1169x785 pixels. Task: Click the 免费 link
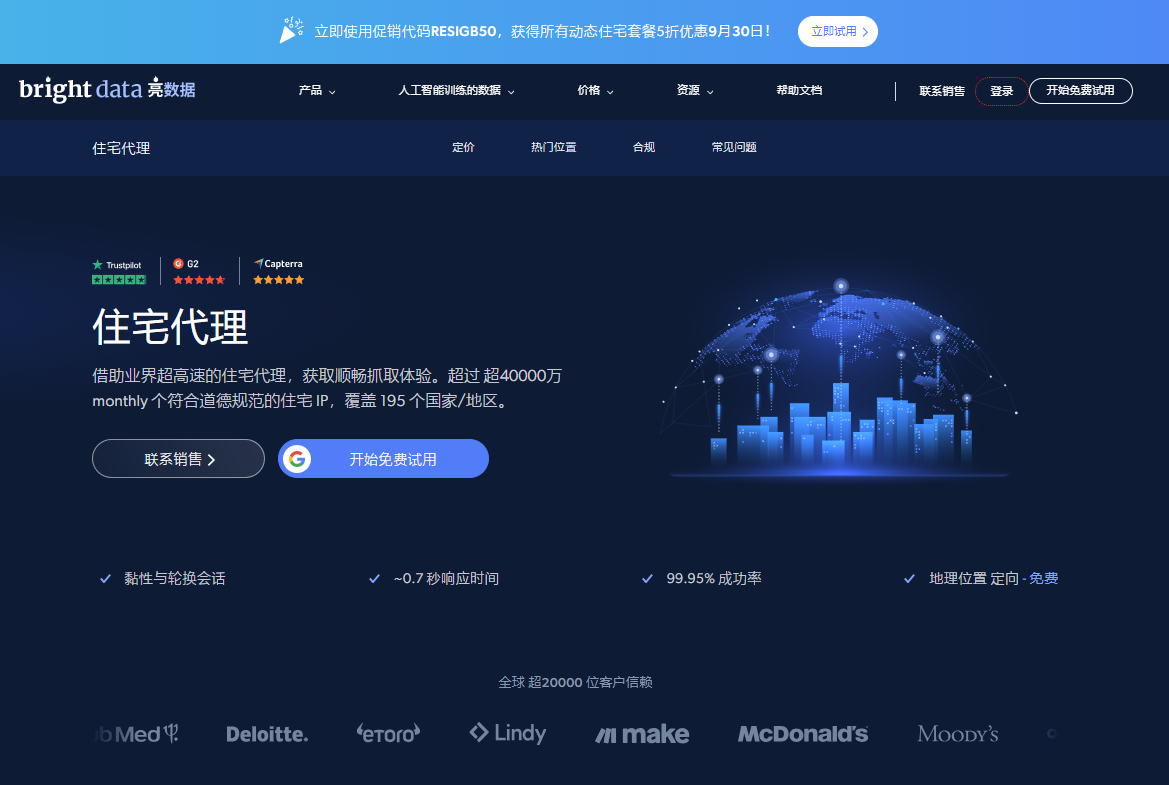pyautogui.click(x=1043, y=578)
